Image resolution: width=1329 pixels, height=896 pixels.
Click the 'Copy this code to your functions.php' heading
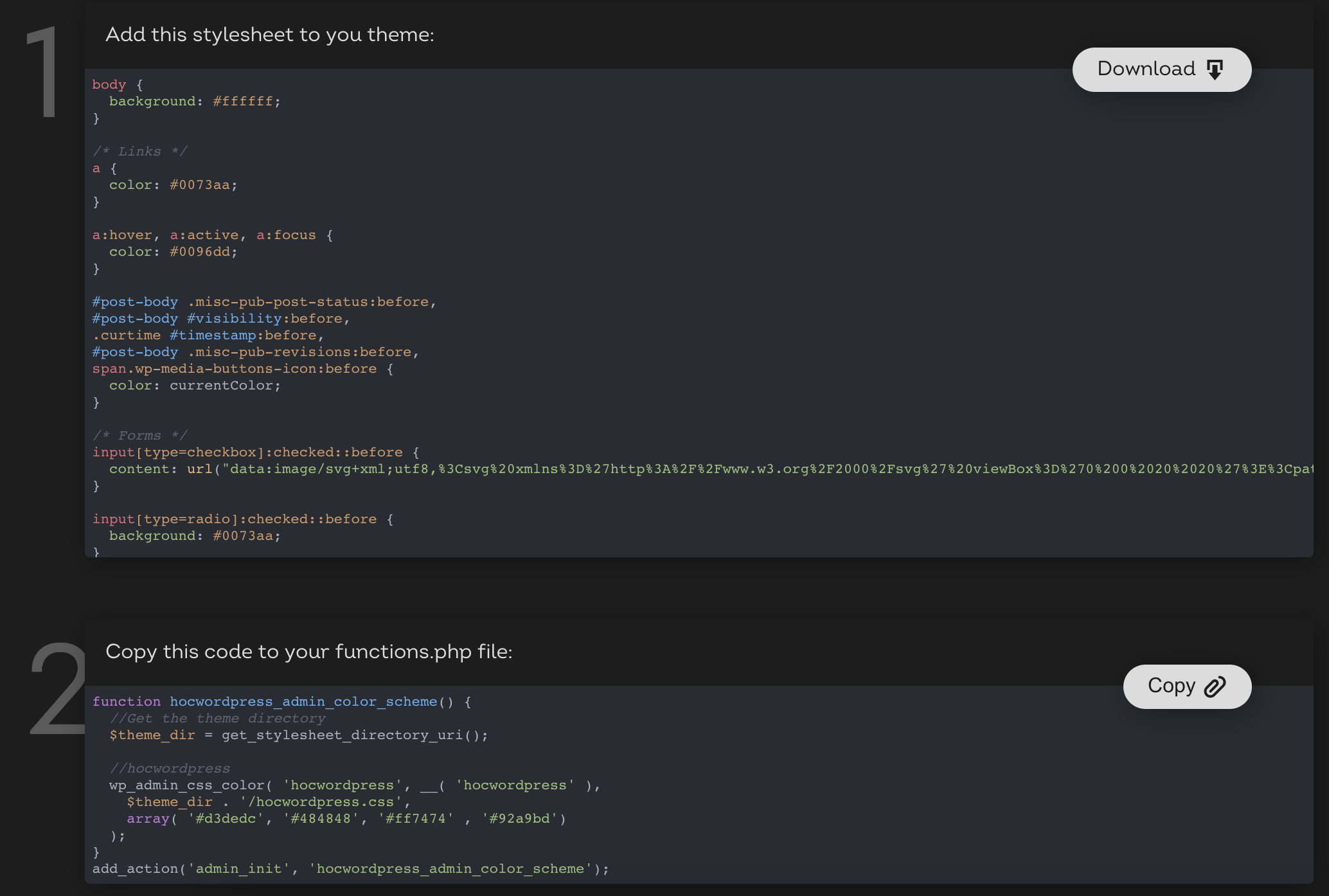pyautogui.click(x=308, y=652)
